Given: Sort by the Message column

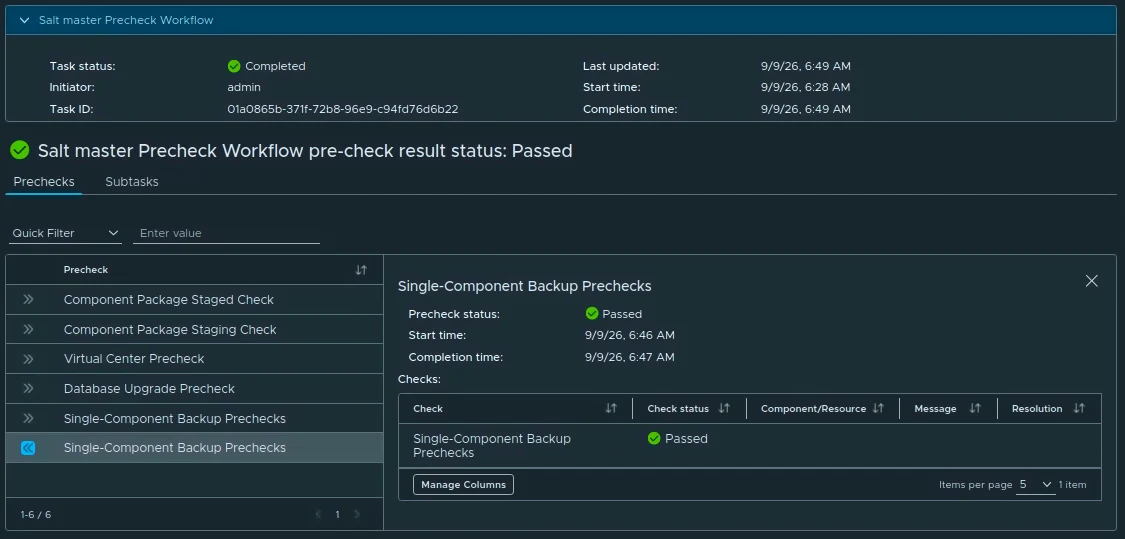Looking at the screenshot, I should [975, 408].
